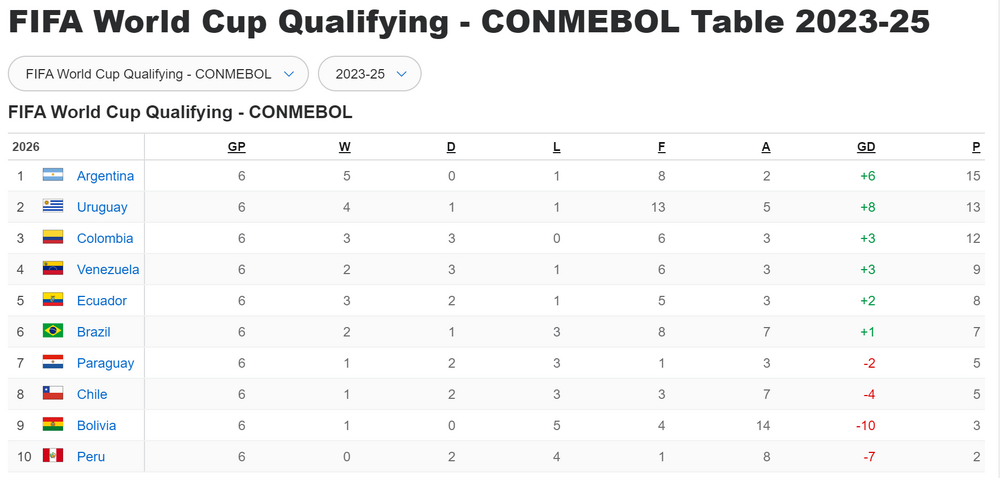Sort by the D draws column header
Image resolution: width=1000 pixels, height=478 pixels.
(x=451, y=147)
